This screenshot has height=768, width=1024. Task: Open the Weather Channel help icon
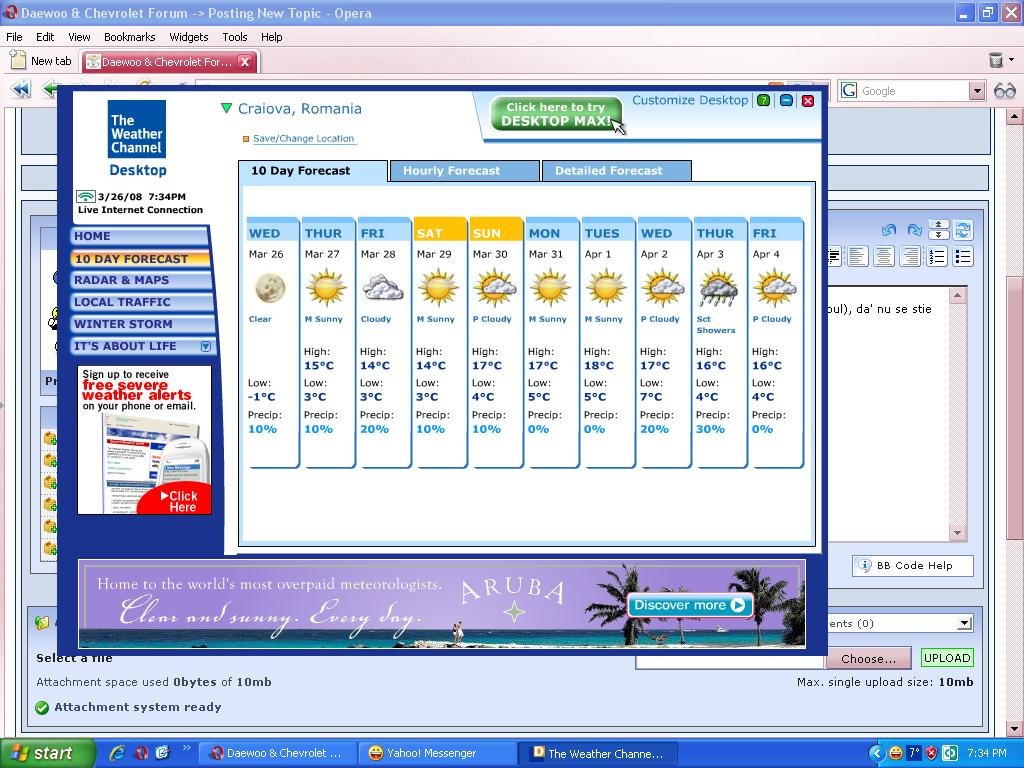[x=763, y=101]
